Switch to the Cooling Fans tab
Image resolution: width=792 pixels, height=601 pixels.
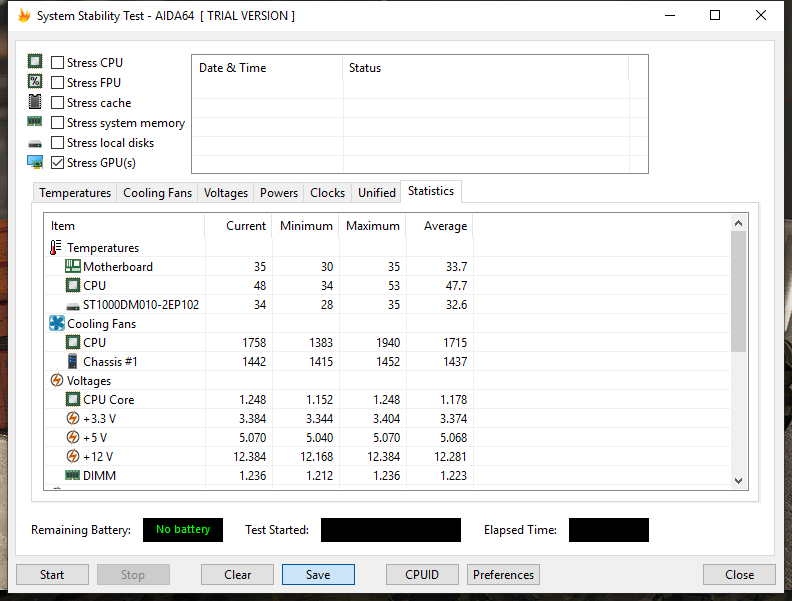pos(157,193)
